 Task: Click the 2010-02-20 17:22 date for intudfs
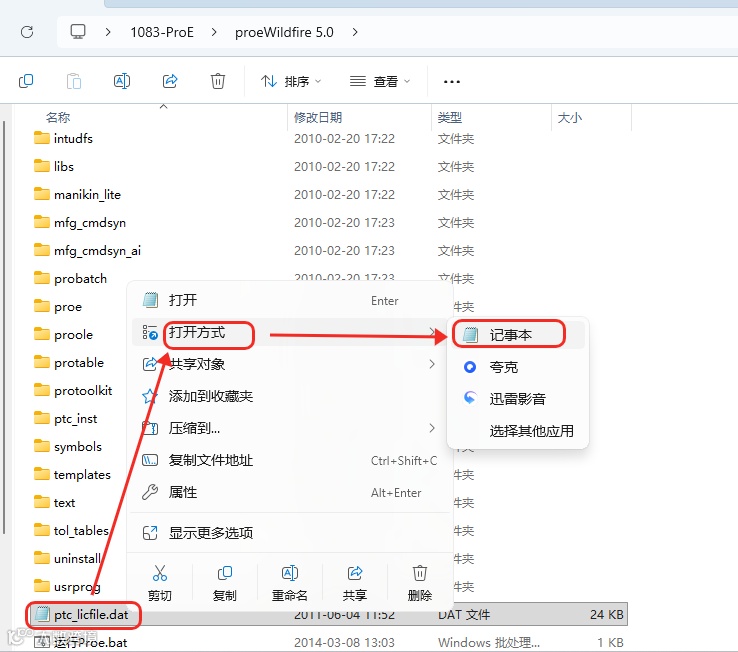pos(344,138)
